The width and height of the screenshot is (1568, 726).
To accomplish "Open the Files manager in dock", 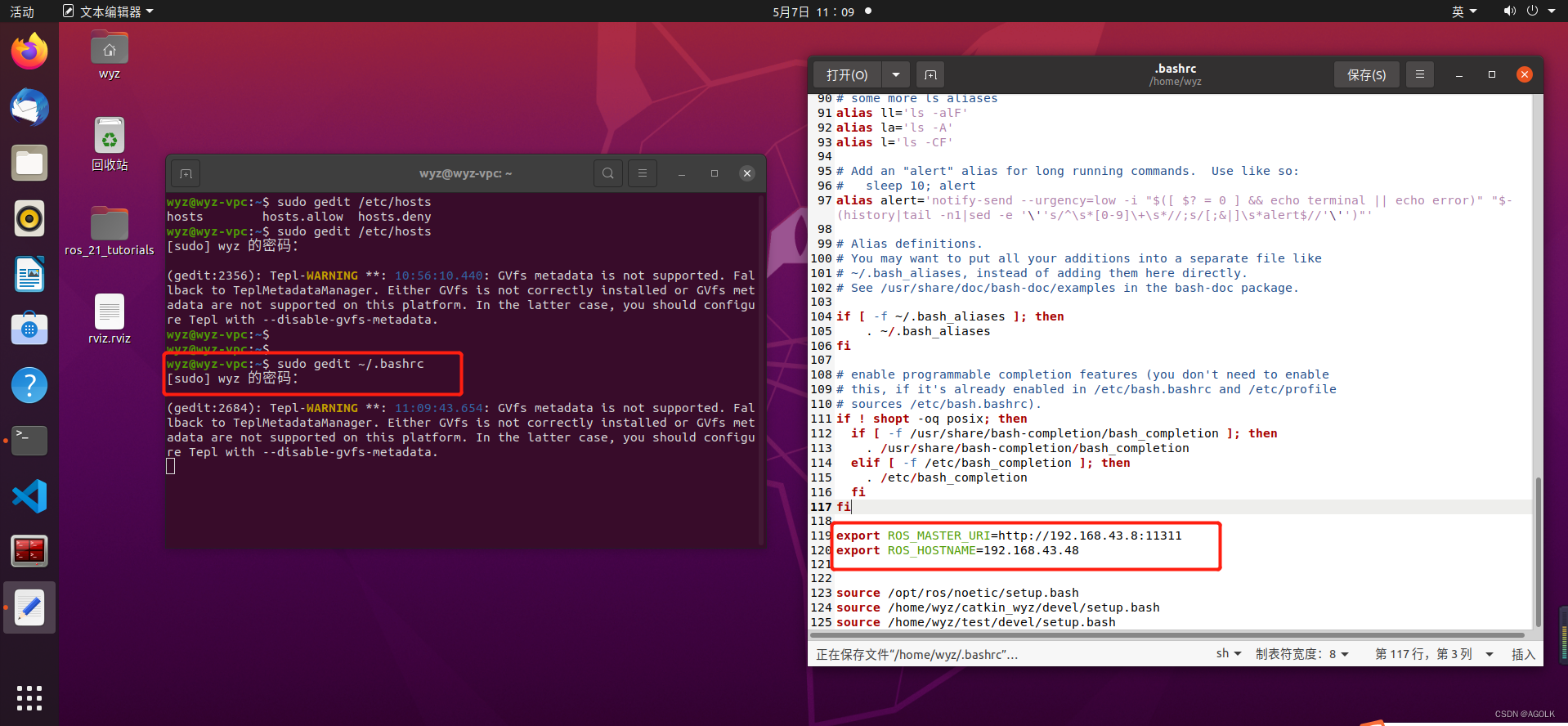I will pos(29,163).
